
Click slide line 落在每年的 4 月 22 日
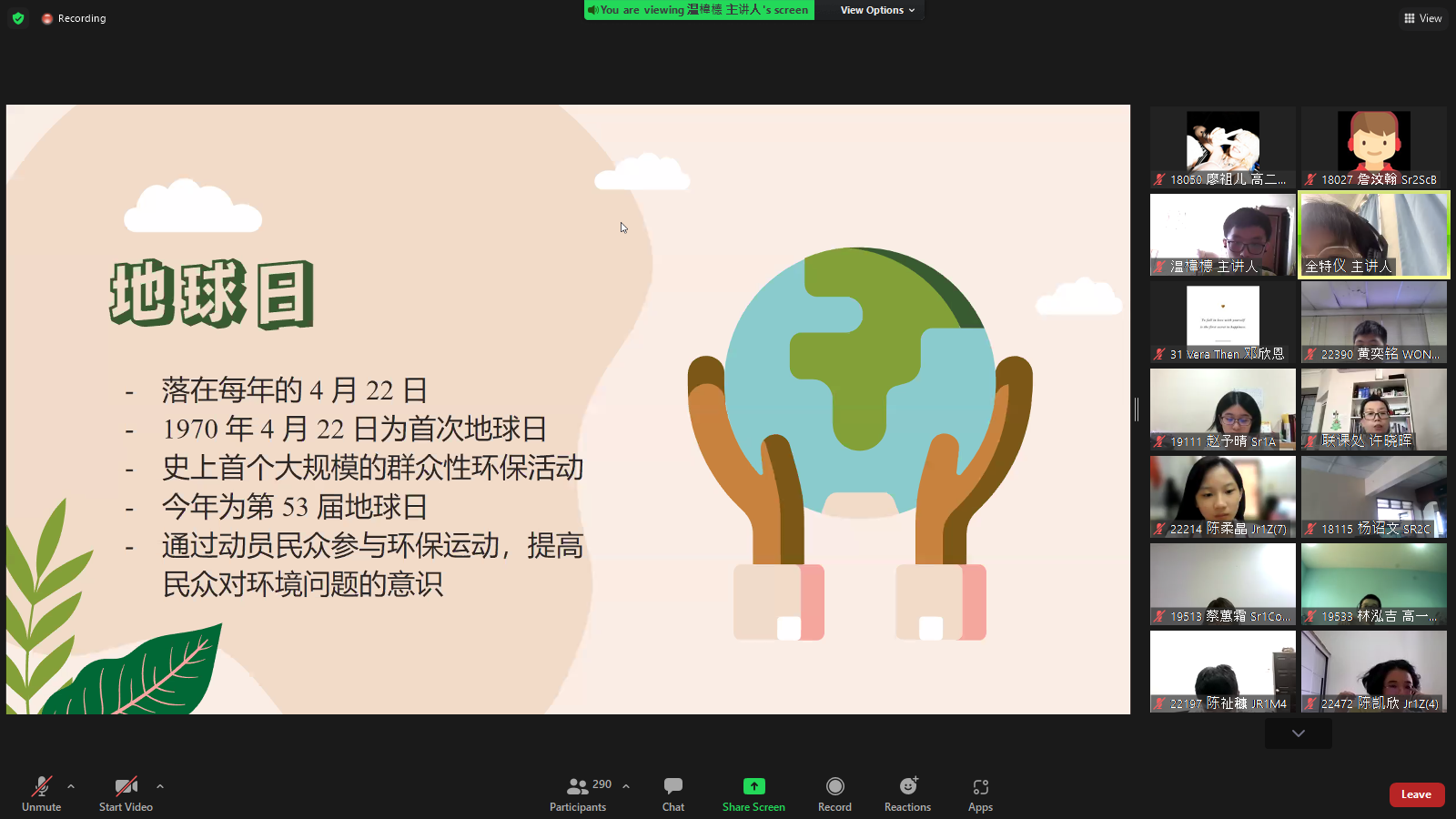tap(295, 390)
